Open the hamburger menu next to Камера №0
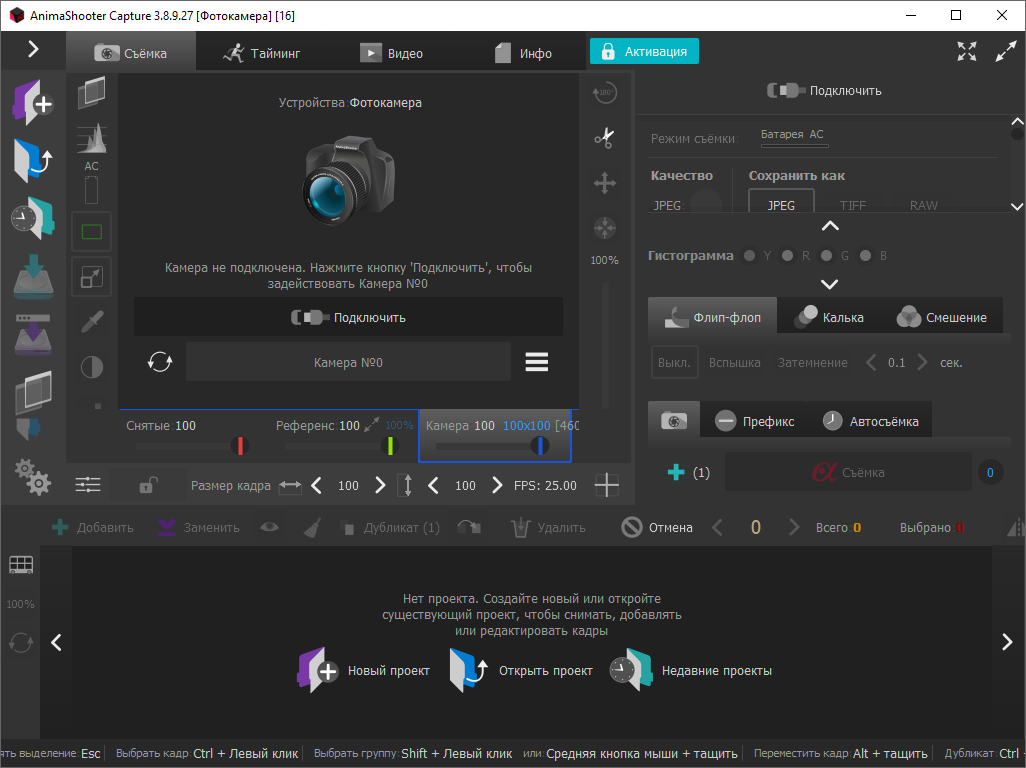 [537, 362]
